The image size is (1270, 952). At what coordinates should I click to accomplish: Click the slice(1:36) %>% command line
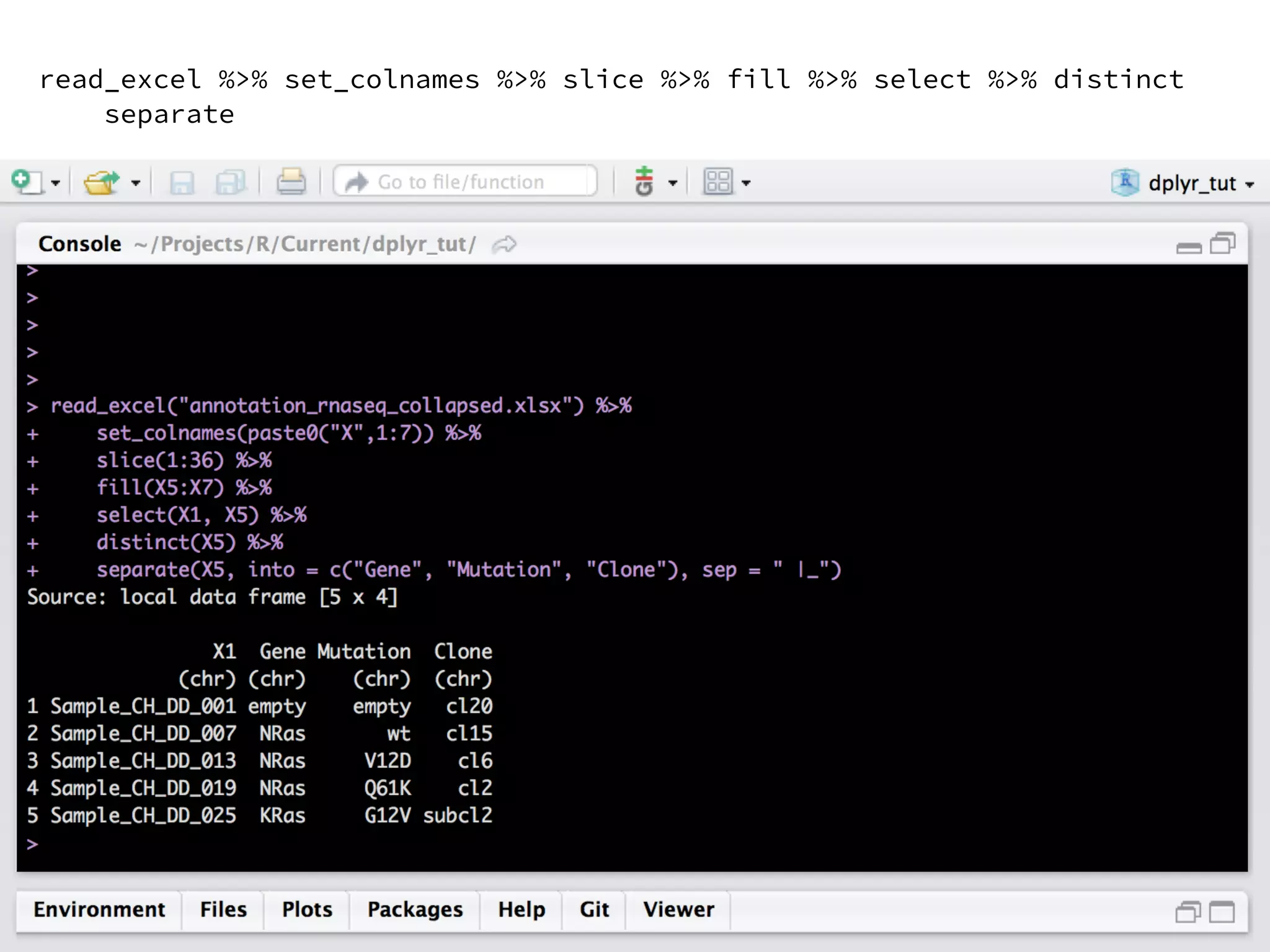[x=149, y=461]
